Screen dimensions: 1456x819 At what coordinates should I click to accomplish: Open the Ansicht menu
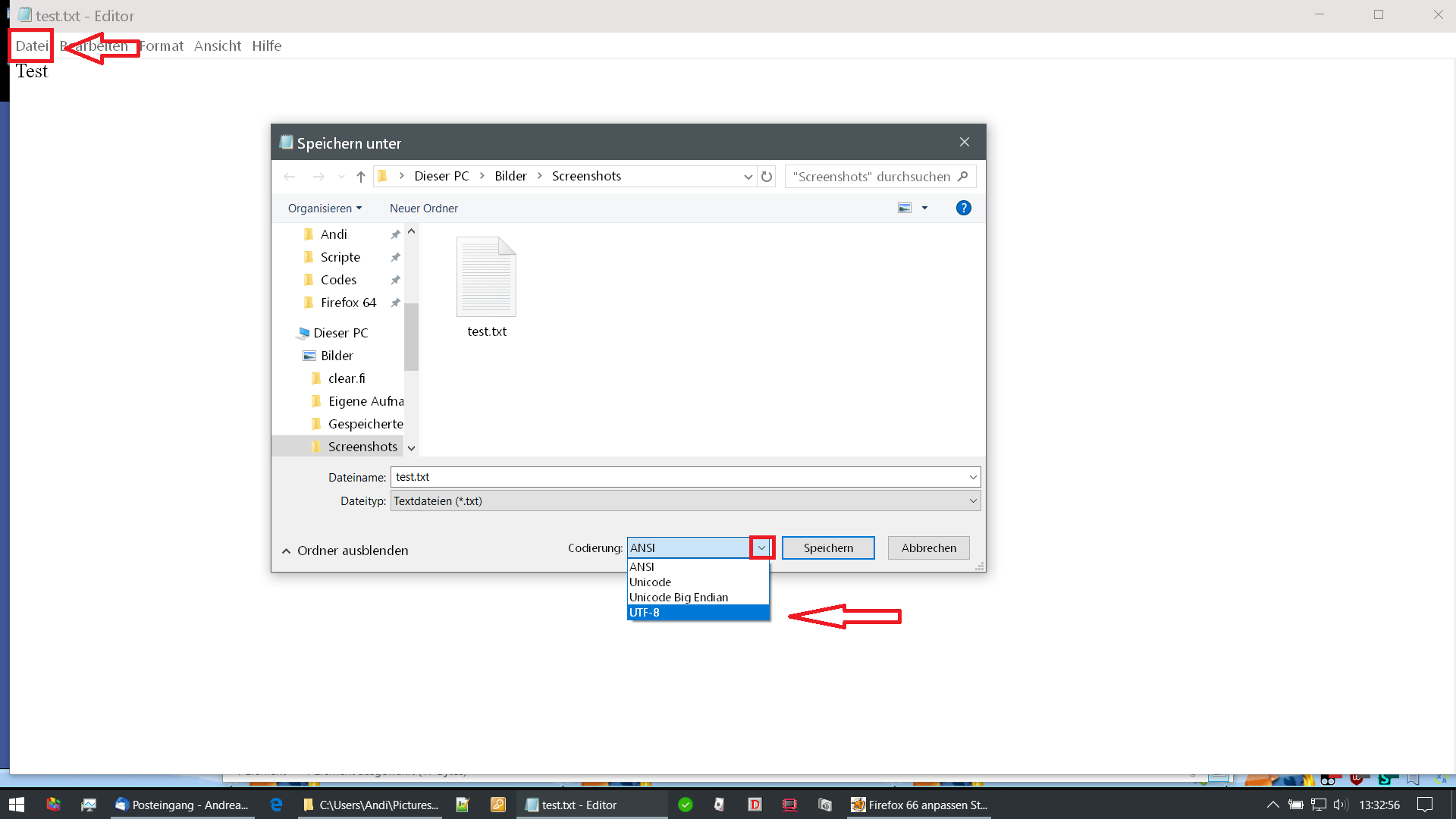[x=217, y=45]
